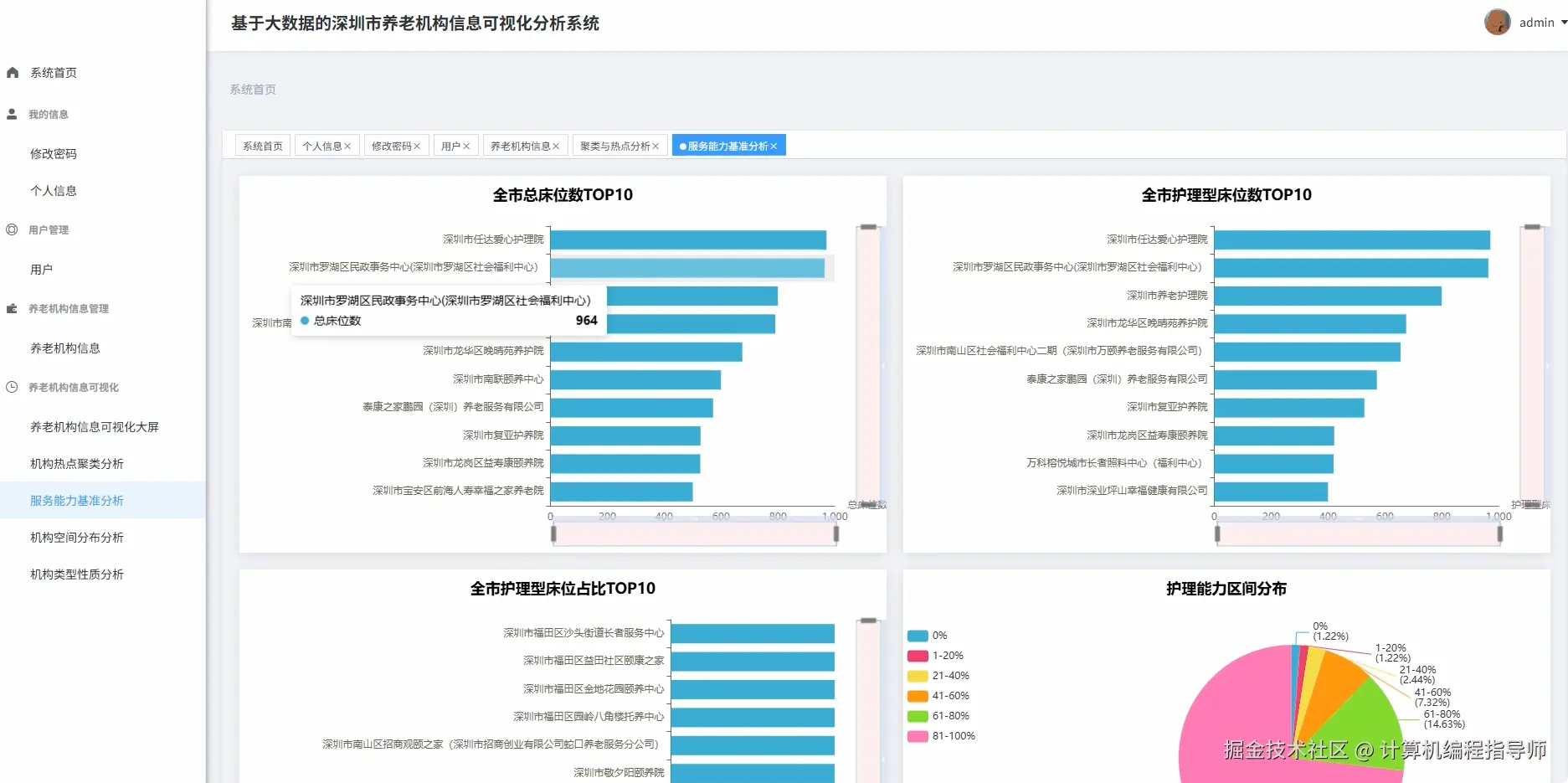Switch to the 聚类与热点分析 tab
1568x783 pixels.
[614, 145]
